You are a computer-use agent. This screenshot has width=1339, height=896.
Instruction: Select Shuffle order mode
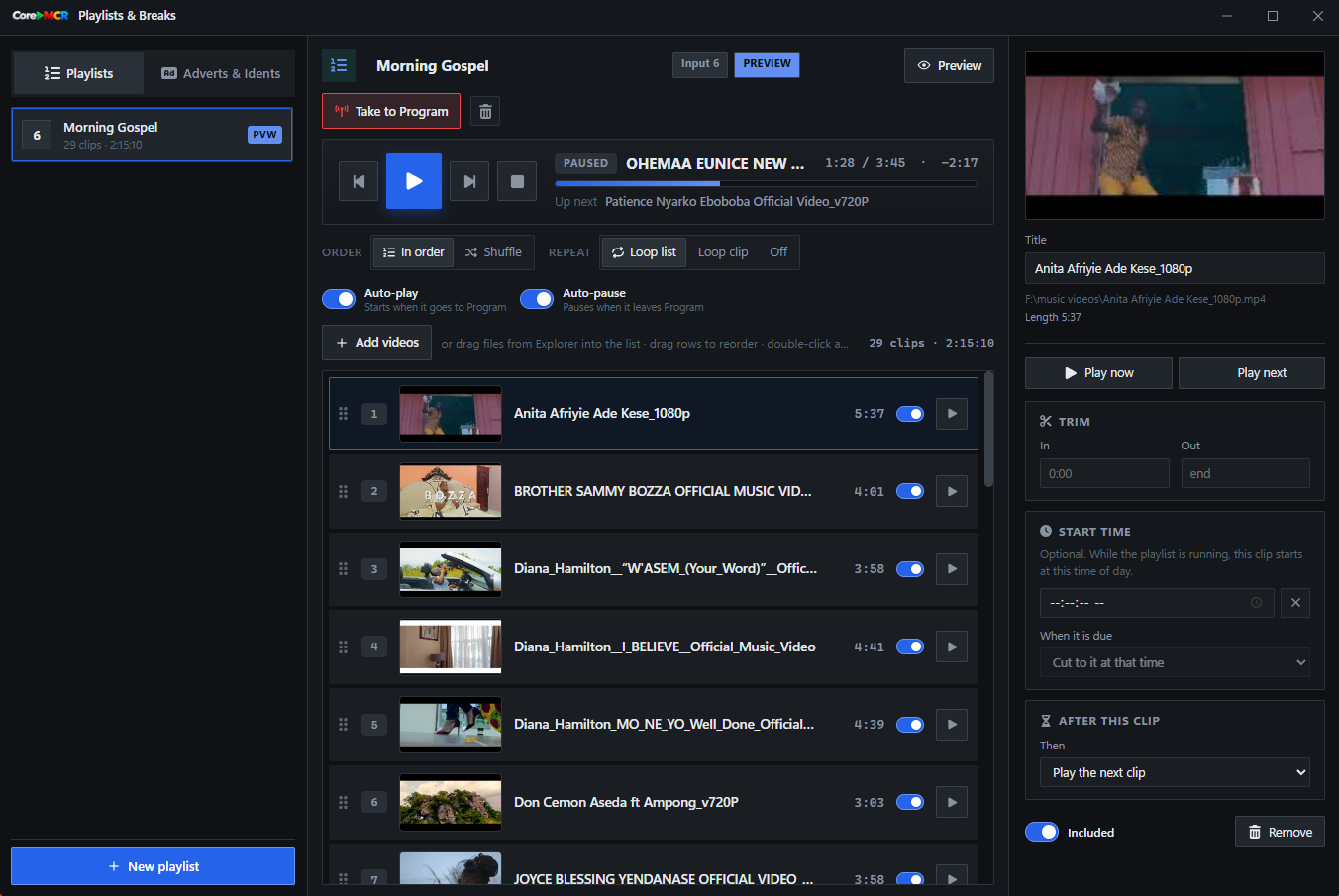(x=493, y=252)
